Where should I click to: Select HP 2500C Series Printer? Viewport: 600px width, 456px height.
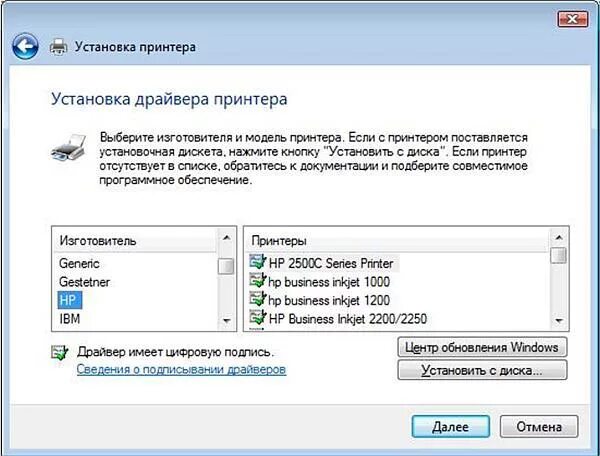click(x=331, y=263)
